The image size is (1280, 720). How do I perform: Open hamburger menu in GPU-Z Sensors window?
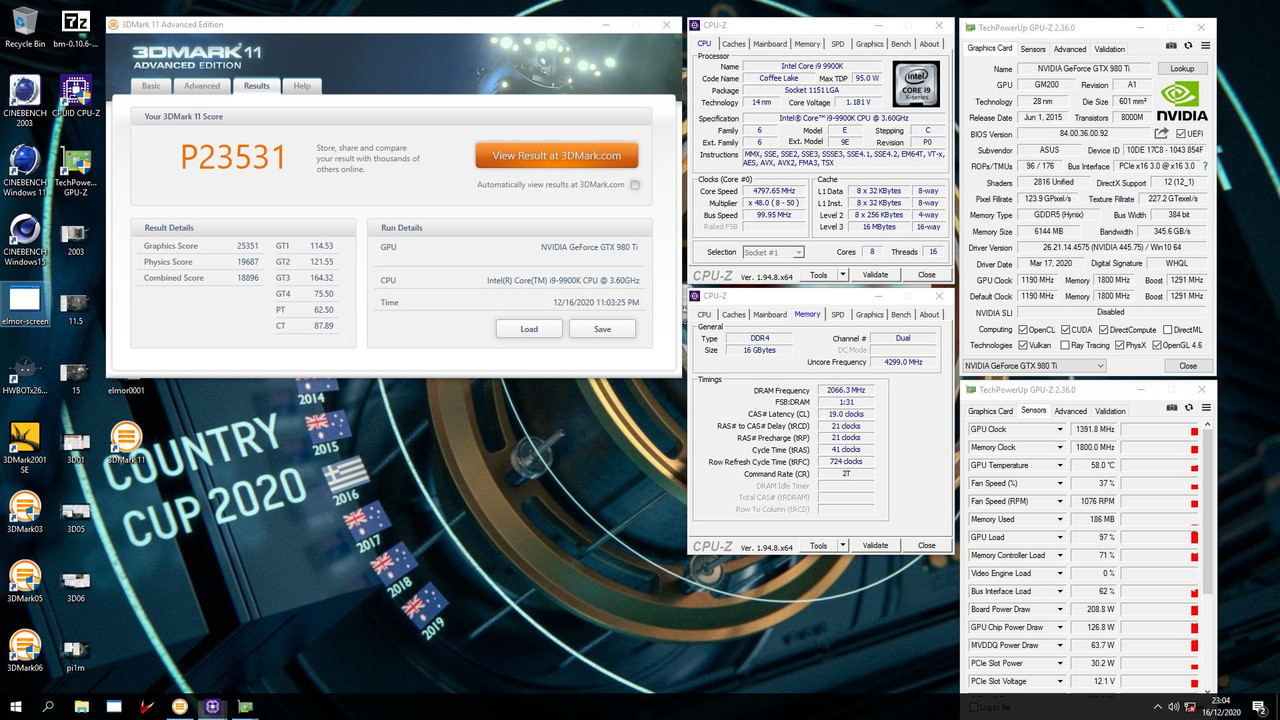[x=1205, y=408]
